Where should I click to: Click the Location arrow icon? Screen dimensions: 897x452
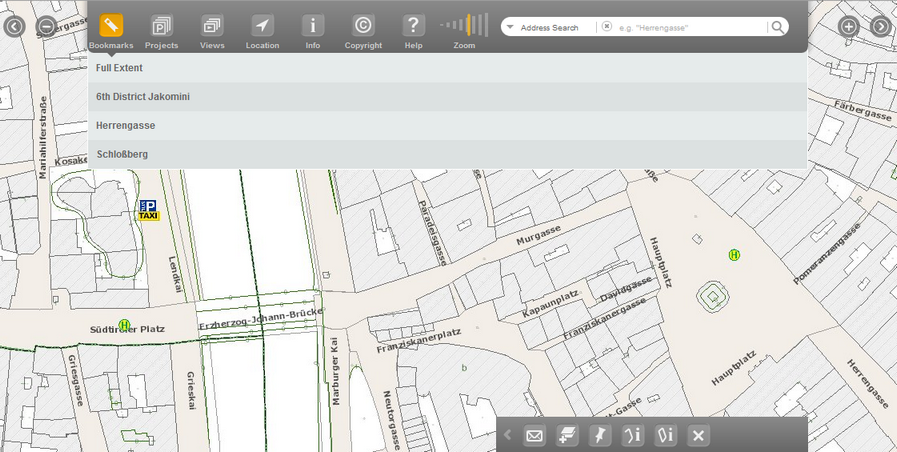262,26
